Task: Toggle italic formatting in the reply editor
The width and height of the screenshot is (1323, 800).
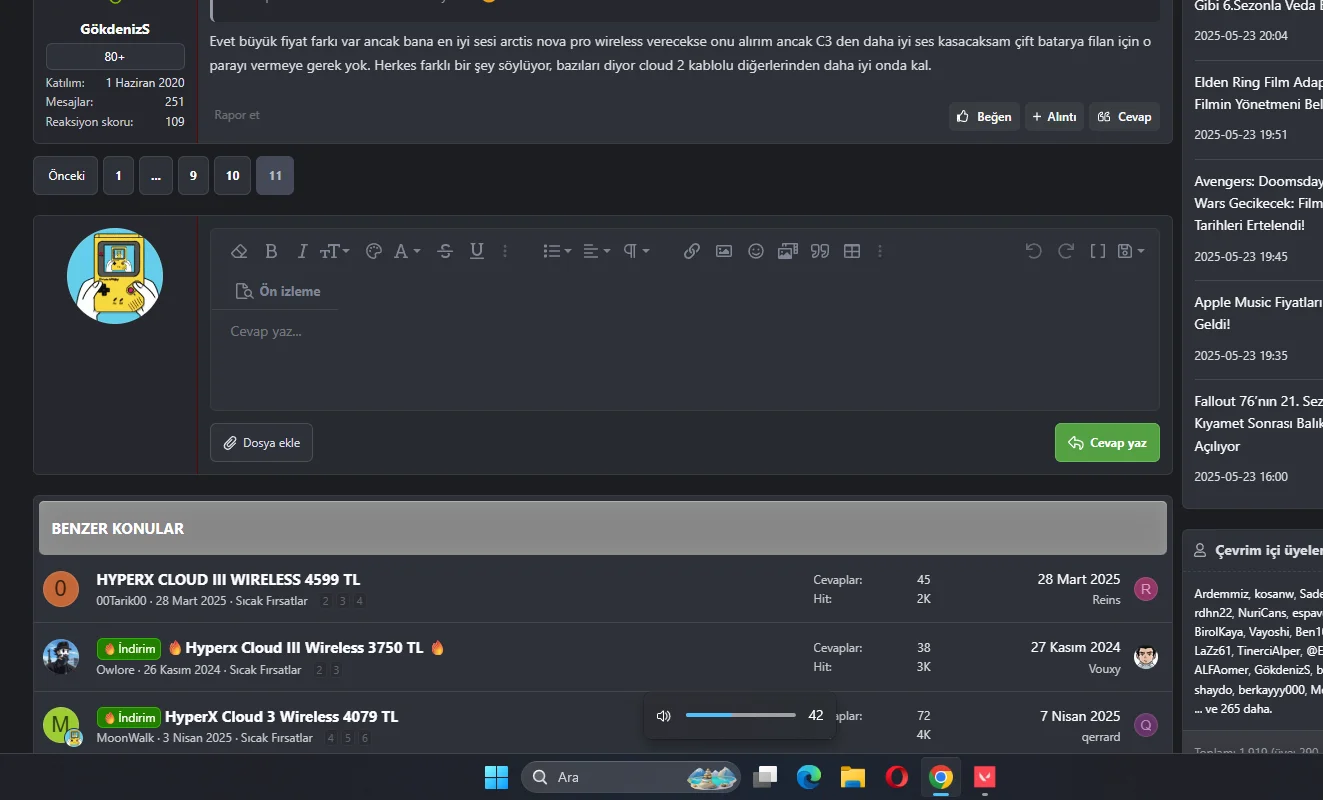Action: (302, 251)
